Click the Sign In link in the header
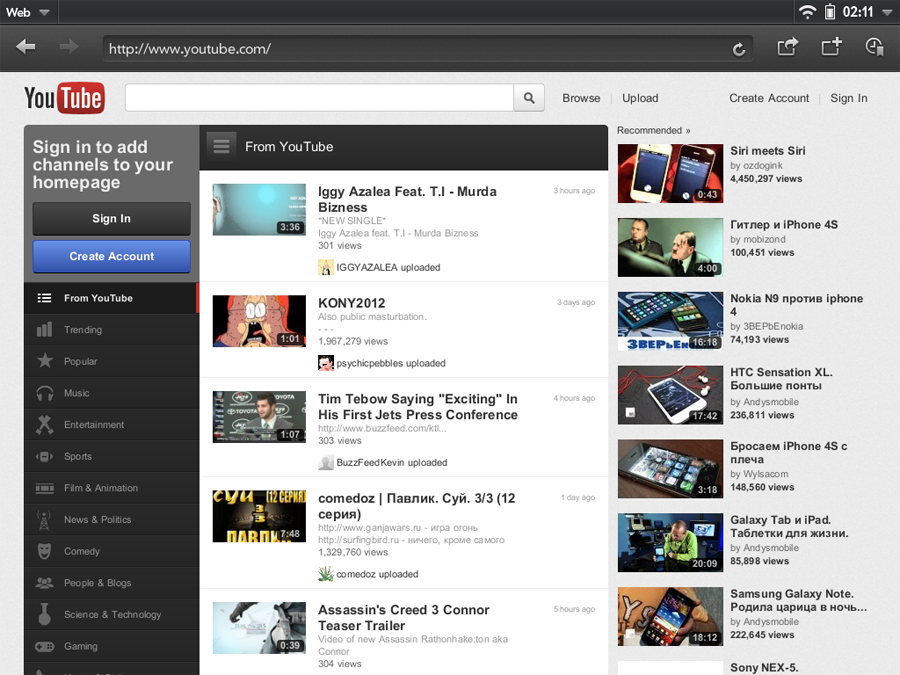 [848, 98]
